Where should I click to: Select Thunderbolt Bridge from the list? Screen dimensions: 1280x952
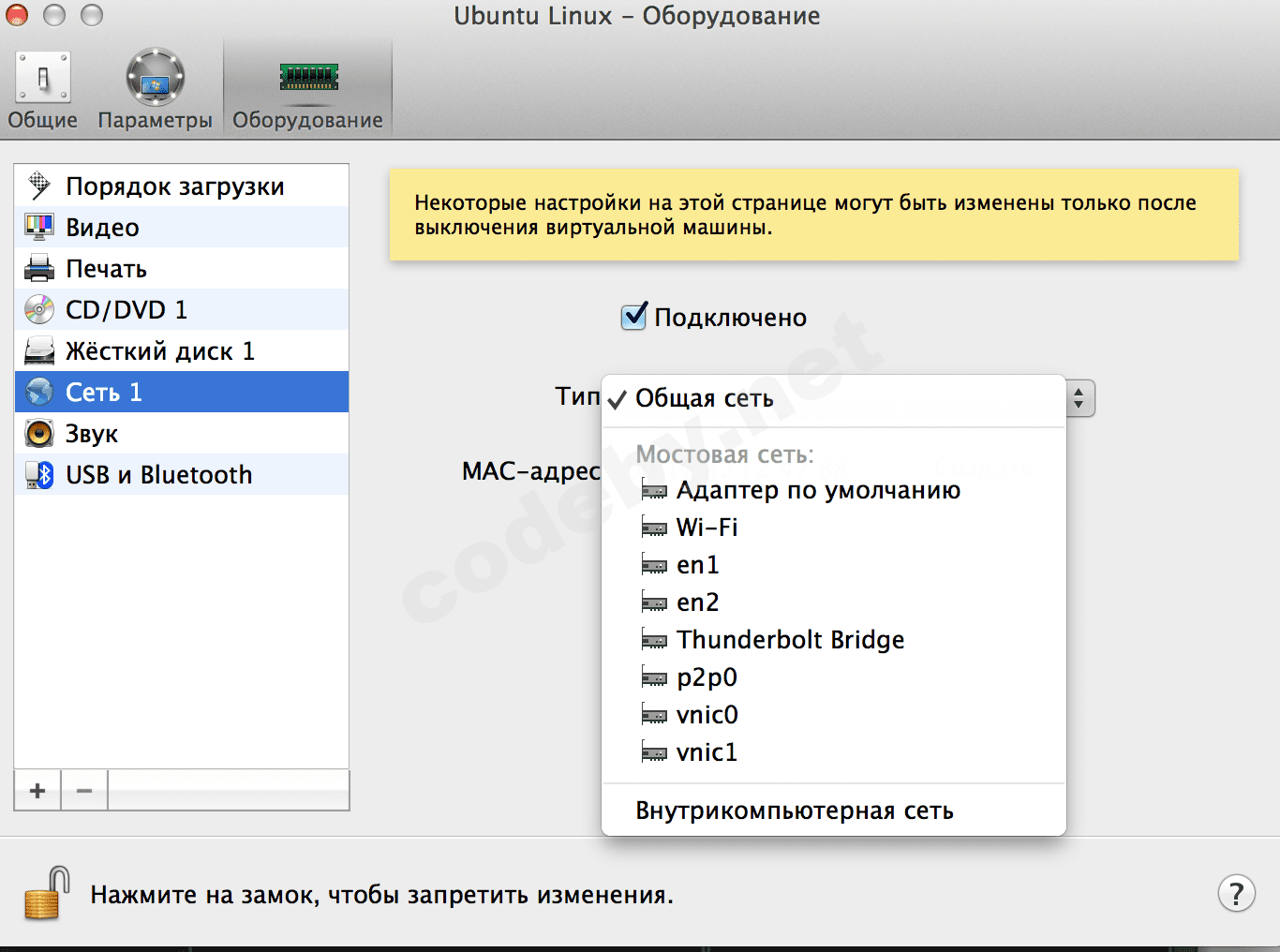[790, 640]
